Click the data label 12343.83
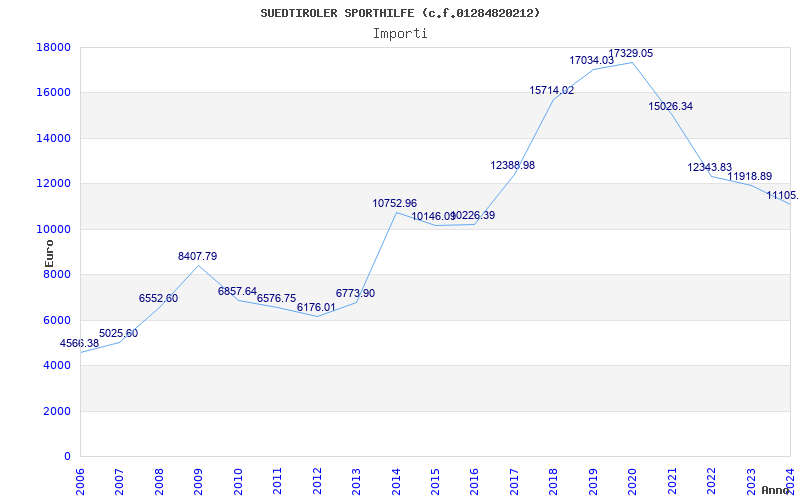This screenshot has height=500, width=800. (x=710, y=167)
